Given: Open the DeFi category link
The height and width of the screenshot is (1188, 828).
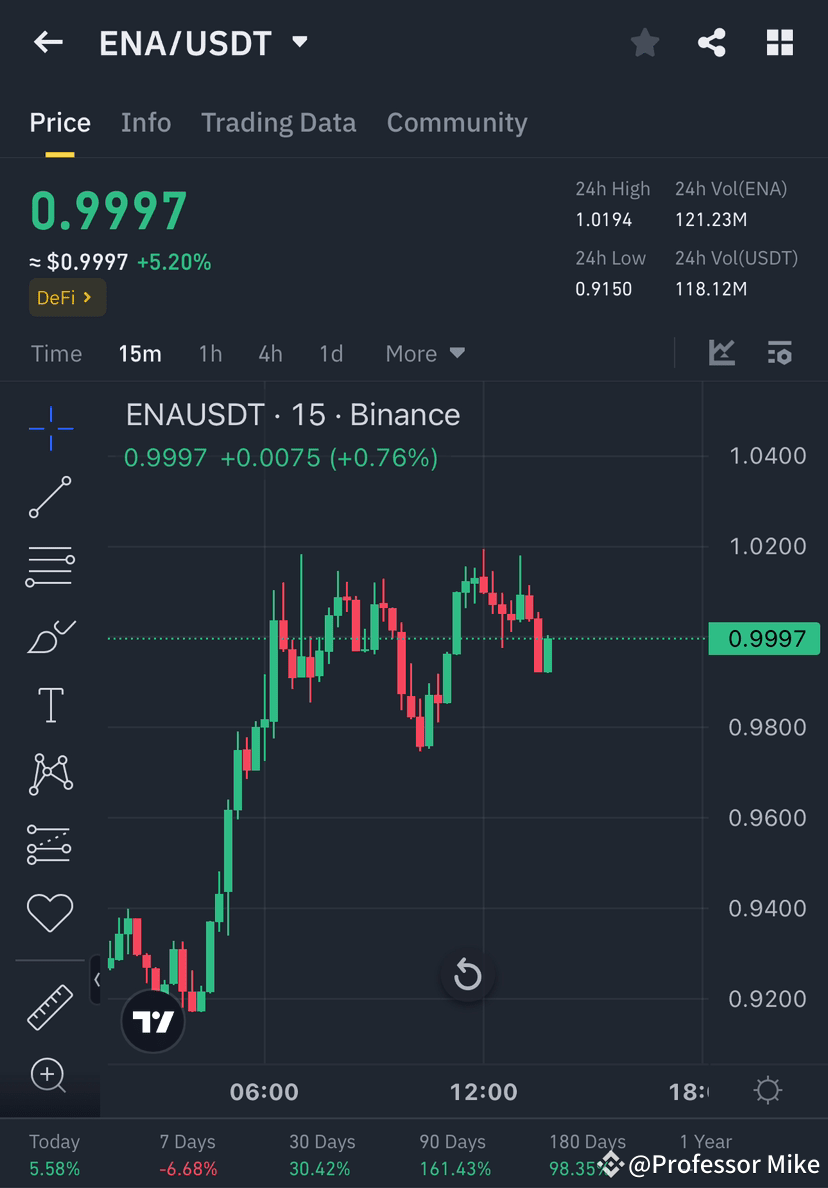Looking at the screenshot, I should pos(66,297).
